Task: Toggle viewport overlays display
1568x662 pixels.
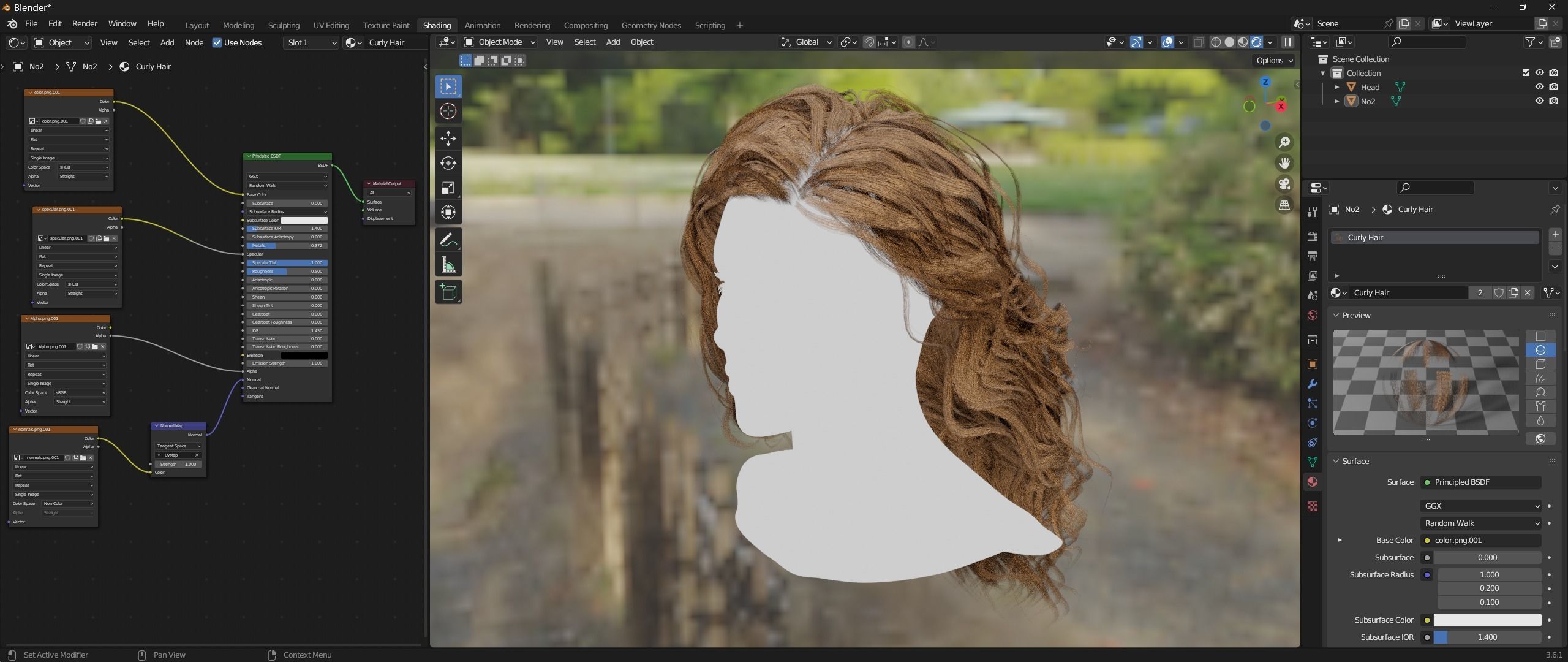Action: point(1168,42)
